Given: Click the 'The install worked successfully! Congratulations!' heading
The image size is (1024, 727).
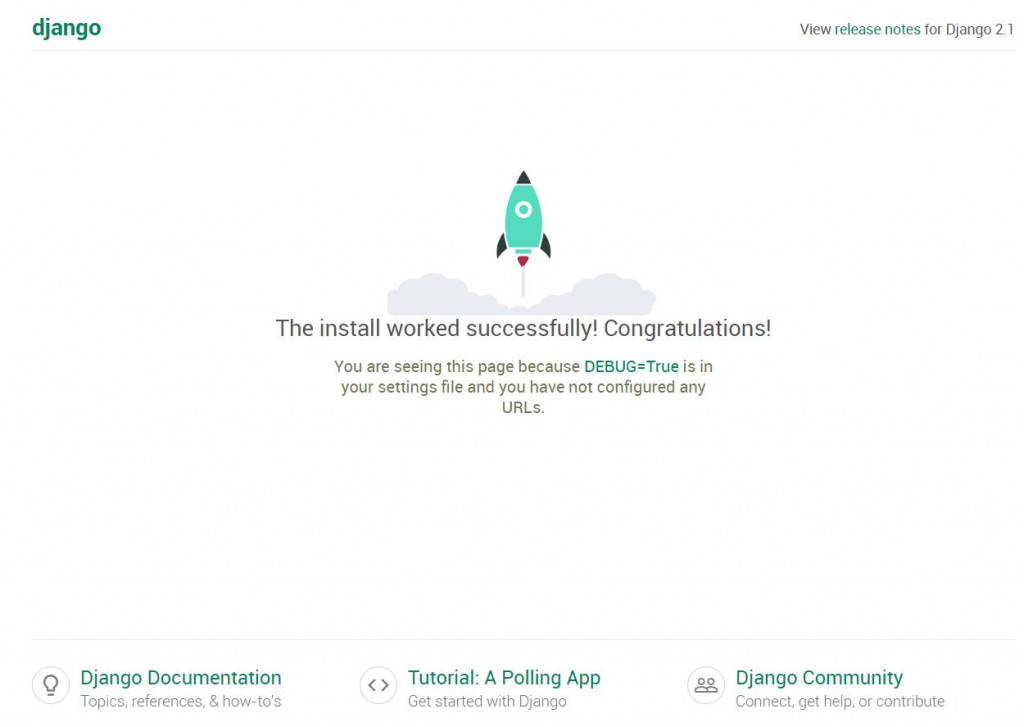Looking at the screenshot, I should point(523,328).
